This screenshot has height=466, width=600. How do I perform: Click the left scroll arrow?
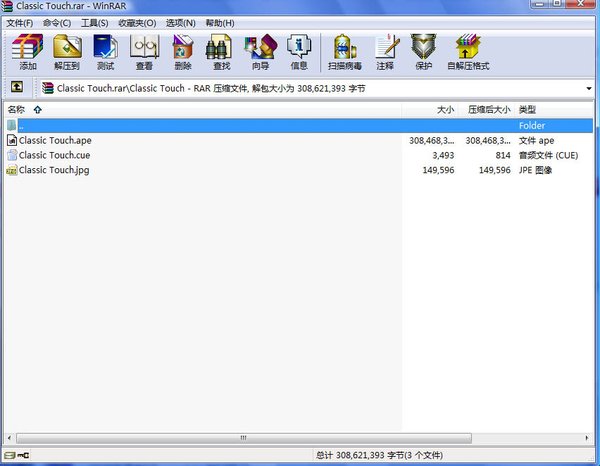pyautogui.click(x=9, y=438)
